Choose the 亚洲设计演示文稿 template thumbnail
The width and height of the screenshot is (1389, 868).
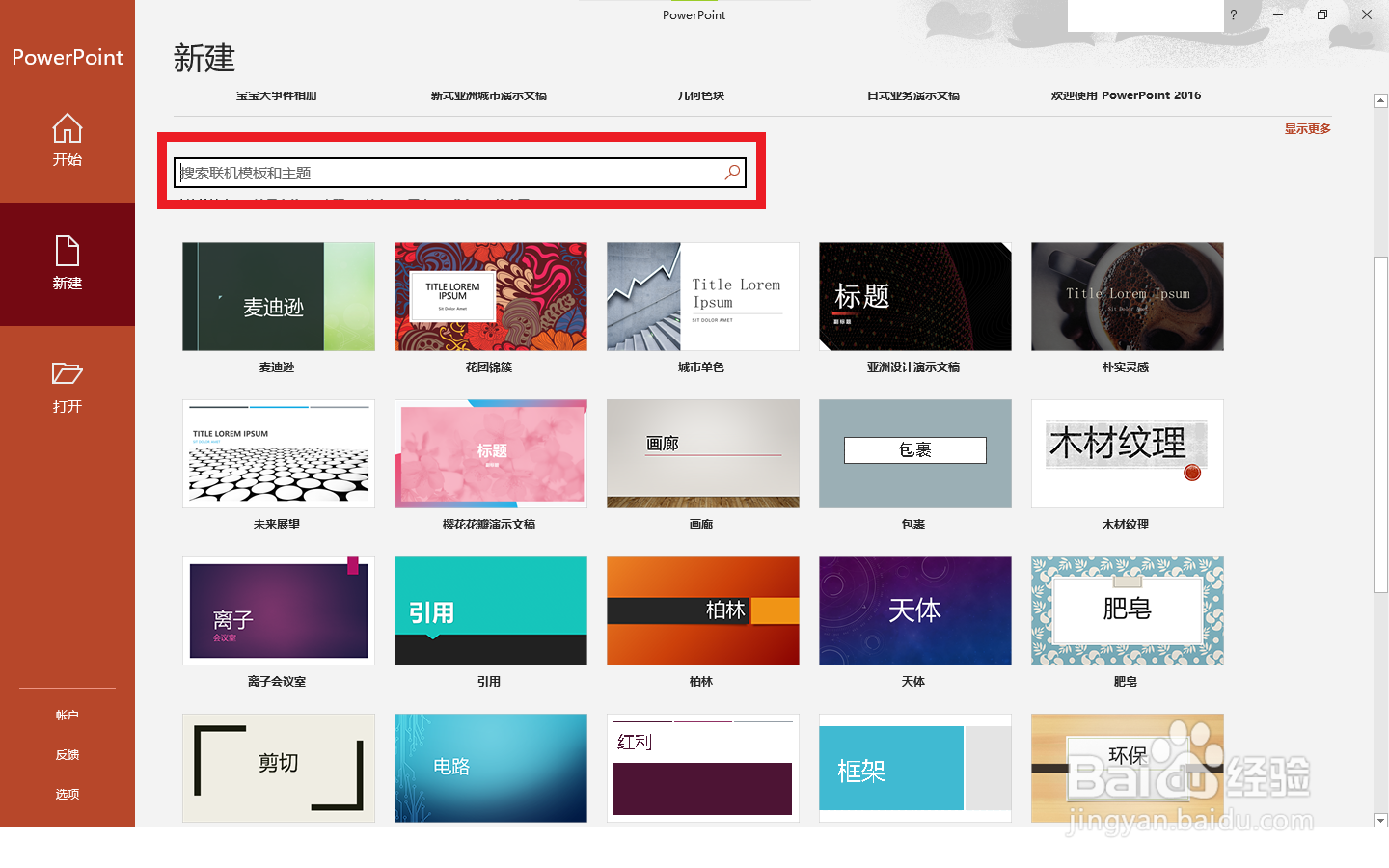(x=915, y=296)
